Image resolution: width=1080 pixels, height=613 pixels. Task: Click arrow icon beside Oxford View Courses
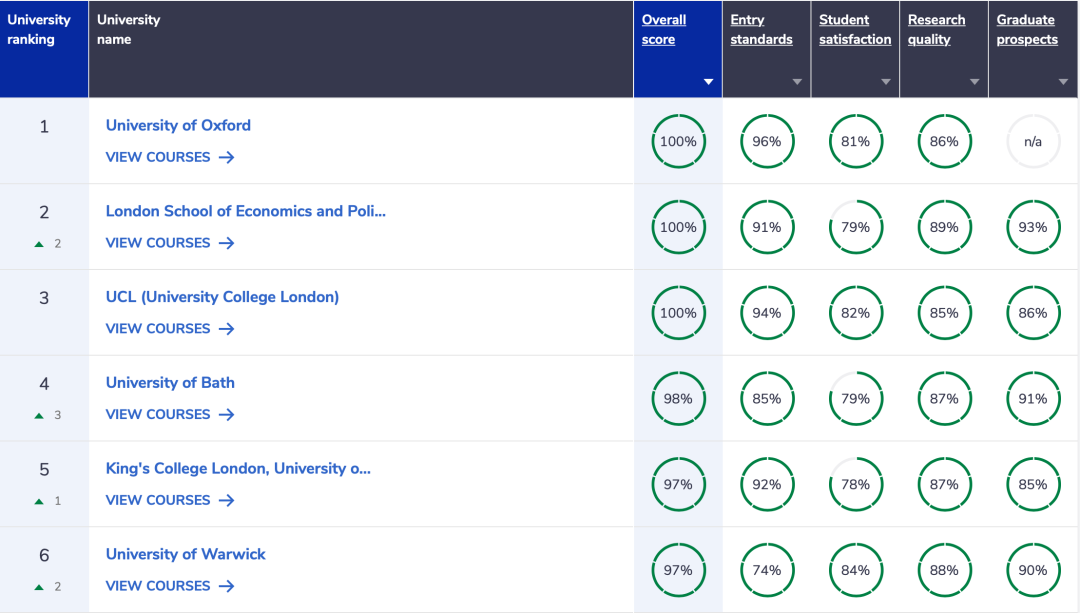pyautogui.click(x=227, y=158)
